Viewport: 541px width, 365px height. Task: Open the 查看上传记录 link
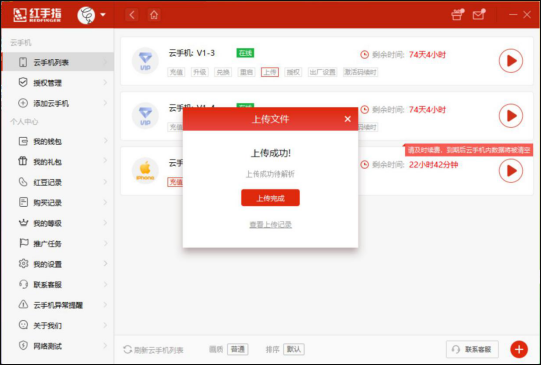click(270, 225)
